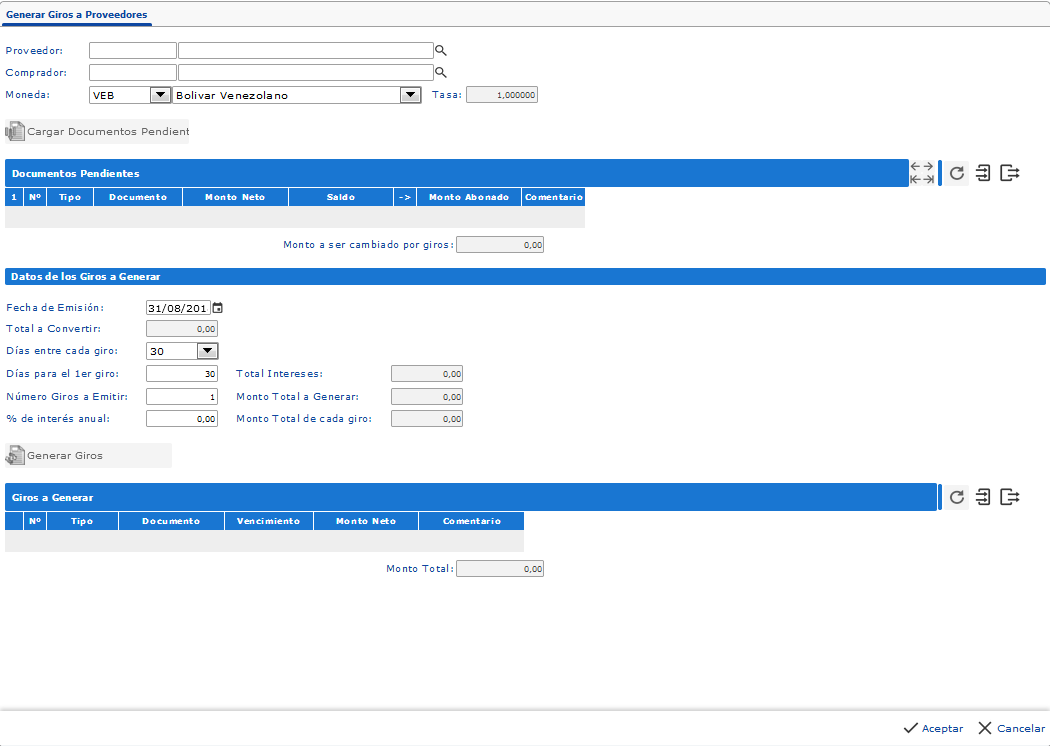Click Documento header in Giros a Generar
Viewport: 1050px width, 746px height.
point(171,521)
